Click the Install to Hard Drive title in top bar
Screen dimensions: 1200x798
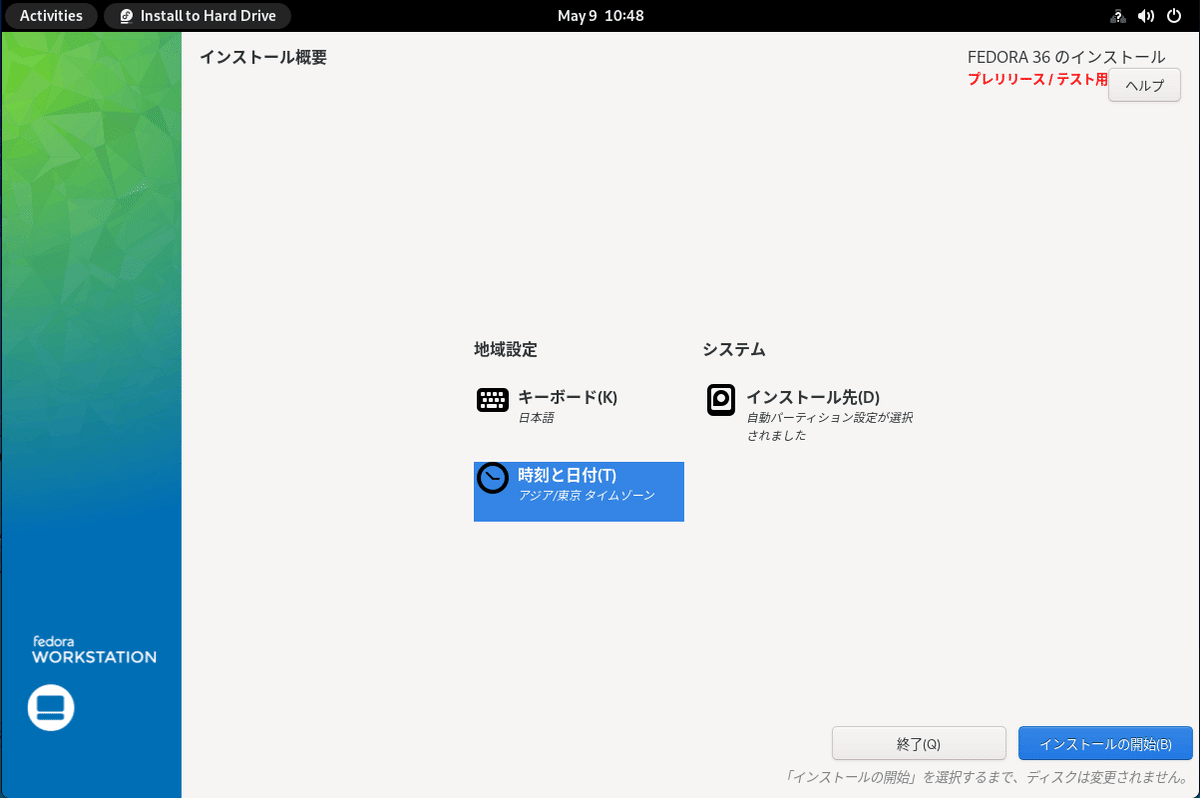pyautogui.click(x=209, y=16)
